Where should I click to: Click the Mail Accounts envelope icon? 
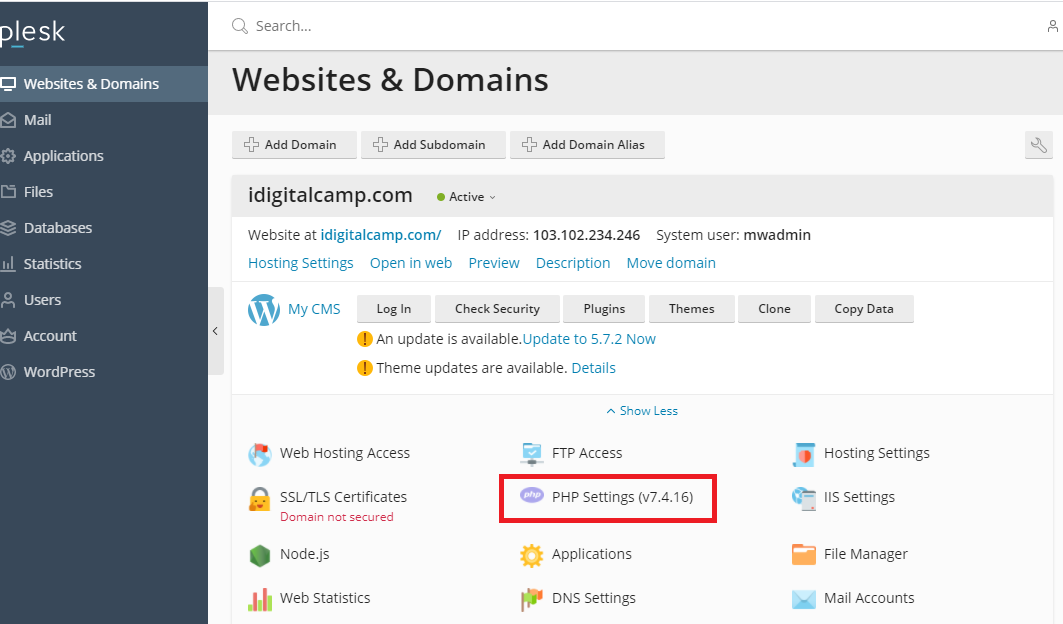coord(804,599)
